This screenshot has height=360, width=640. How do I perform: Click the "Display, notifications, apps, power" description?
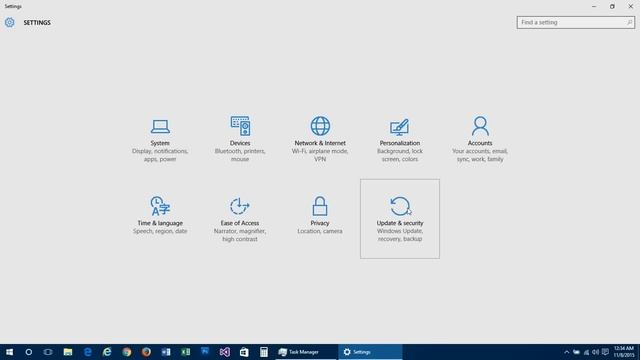(160, 155)
